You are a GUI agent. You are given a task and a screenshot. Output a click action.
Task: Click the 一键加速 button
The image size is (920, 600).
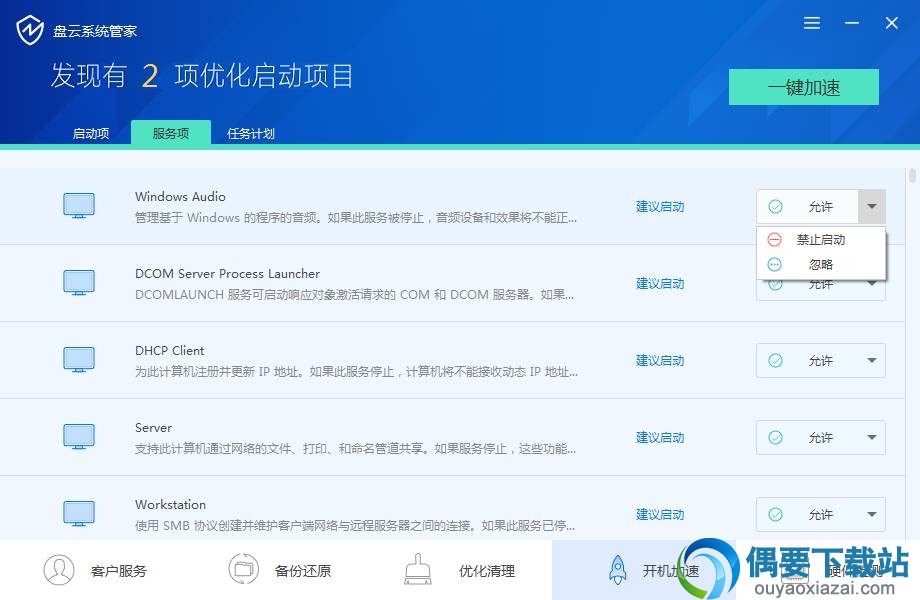[803, 87]
